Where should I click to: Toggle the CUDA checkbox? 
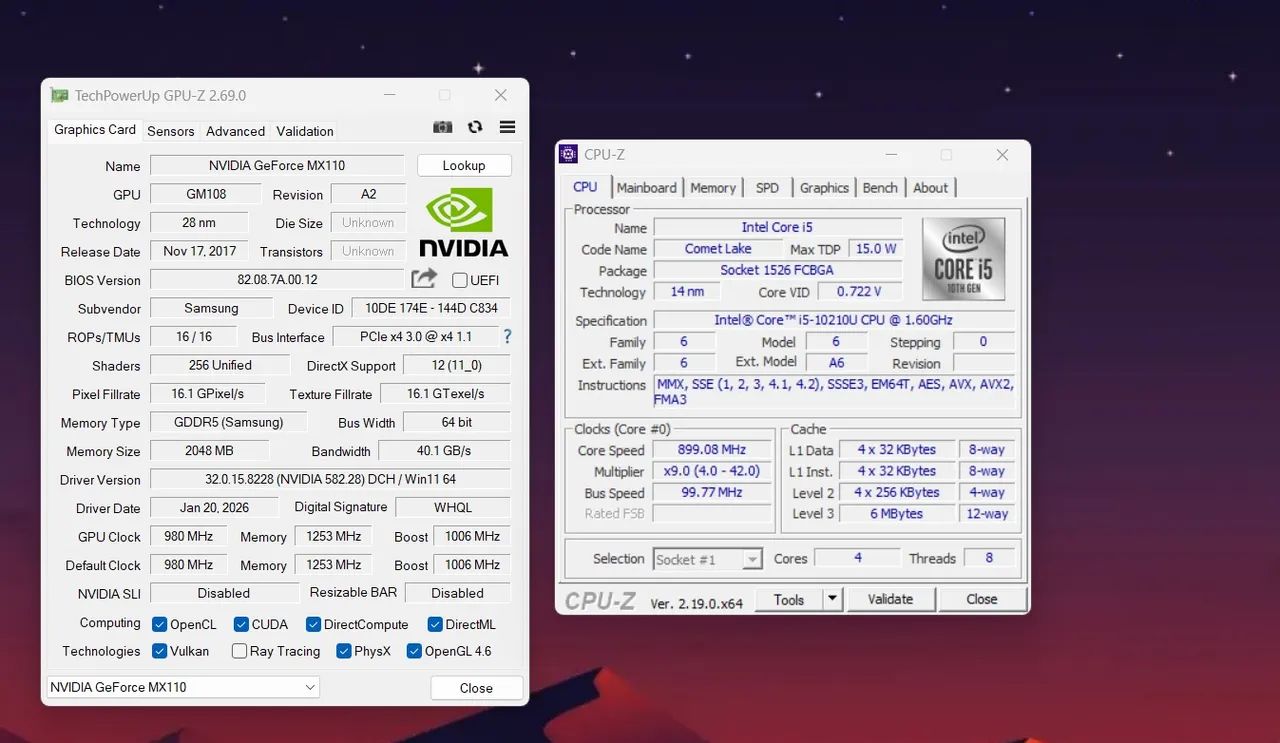[241, 624]
